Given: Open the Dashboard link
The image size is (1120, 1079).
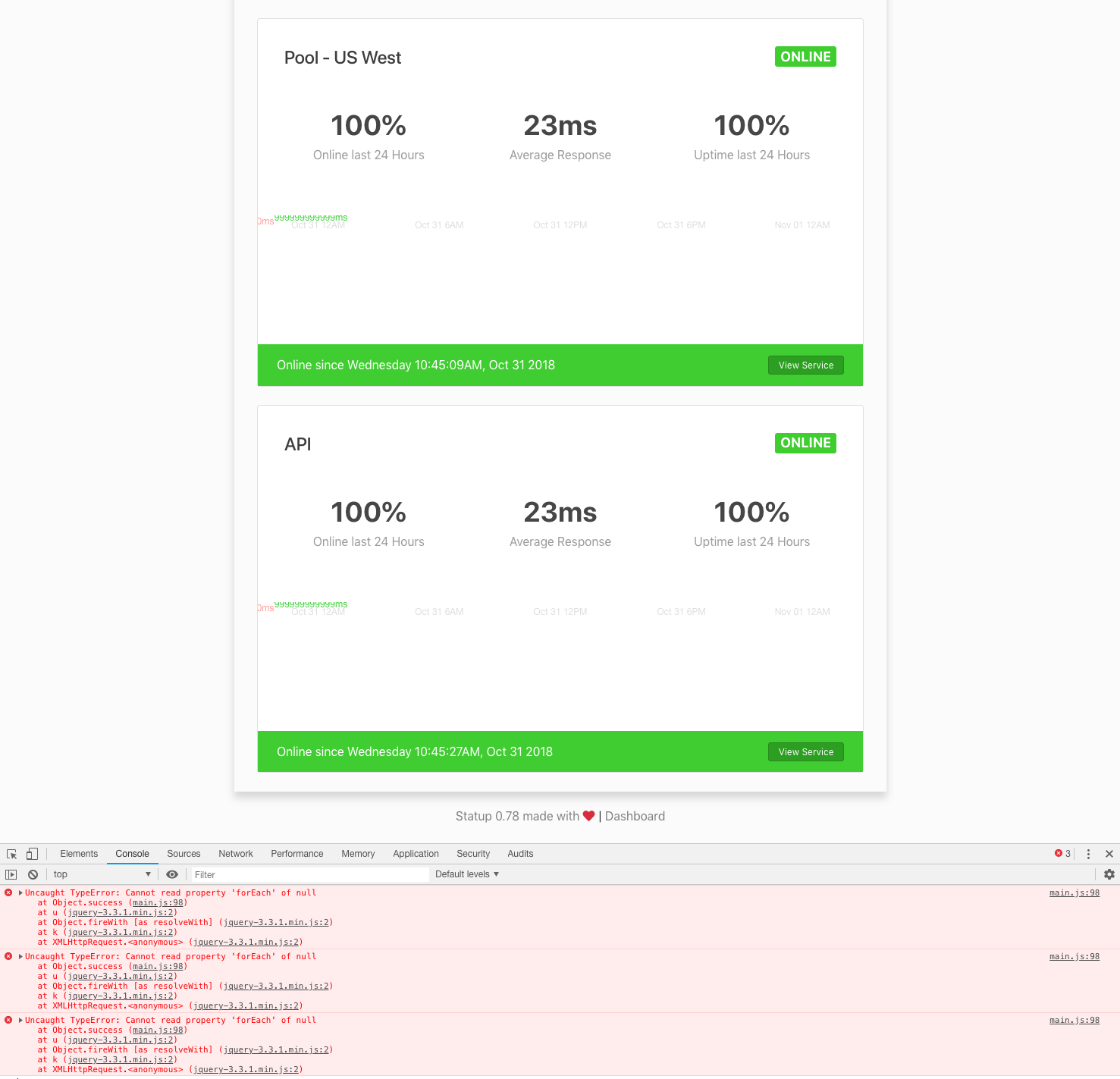Looking at the screenshot, I should pos(635,816).
